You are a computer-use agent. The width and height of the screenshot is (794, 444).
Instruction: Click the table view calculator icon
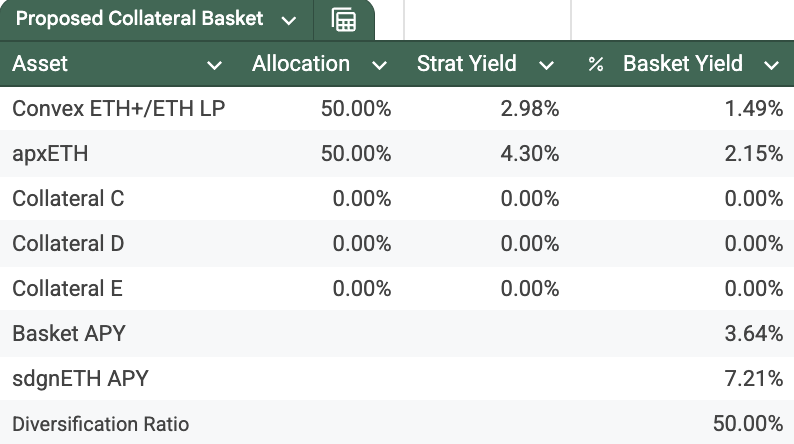coord(344,20)
